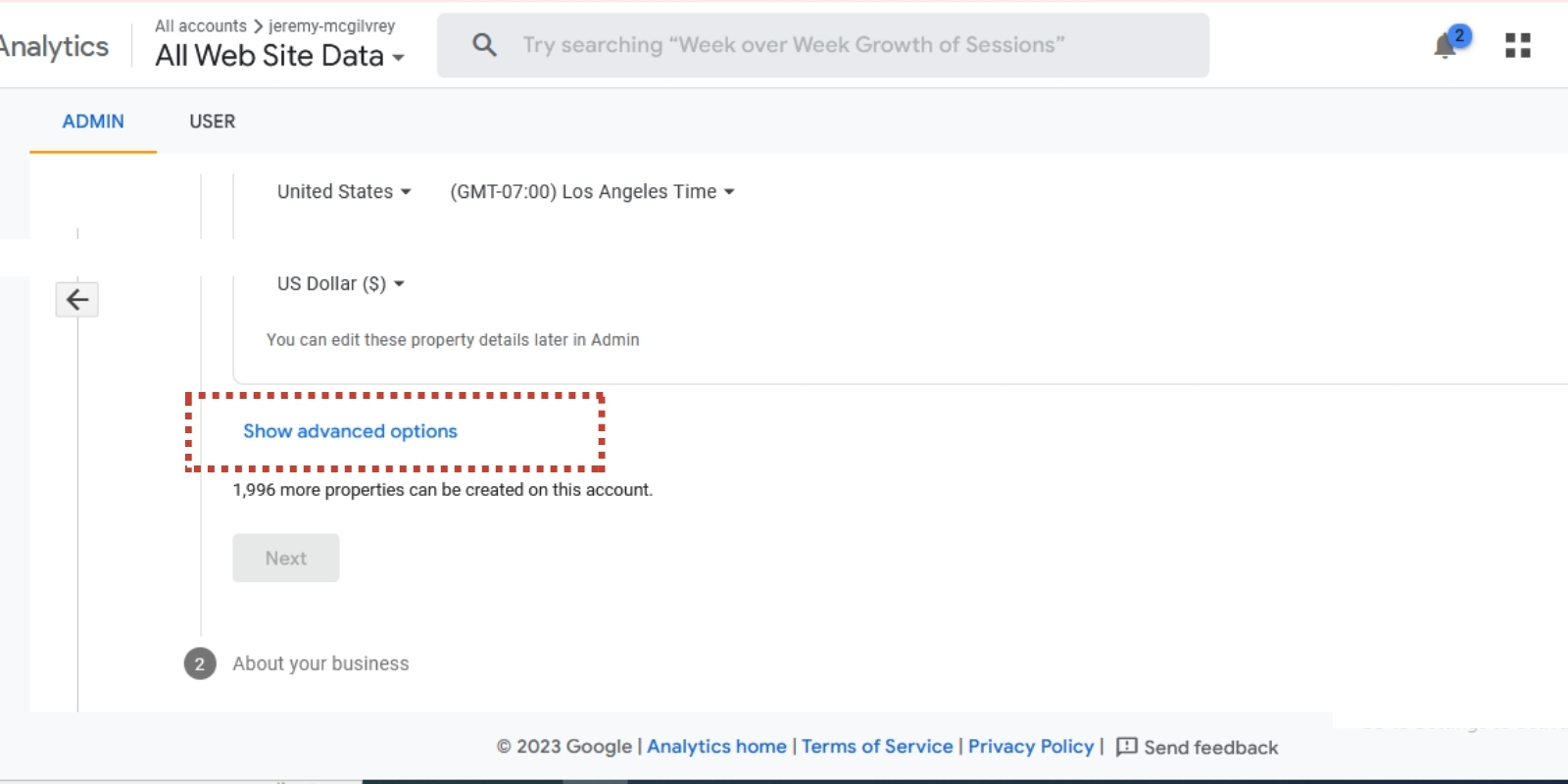Click the step 2 circle icon
Image resolution: width=1568 pixels, height=784 pixels.
pyautogui.click(x=200, y=663)
